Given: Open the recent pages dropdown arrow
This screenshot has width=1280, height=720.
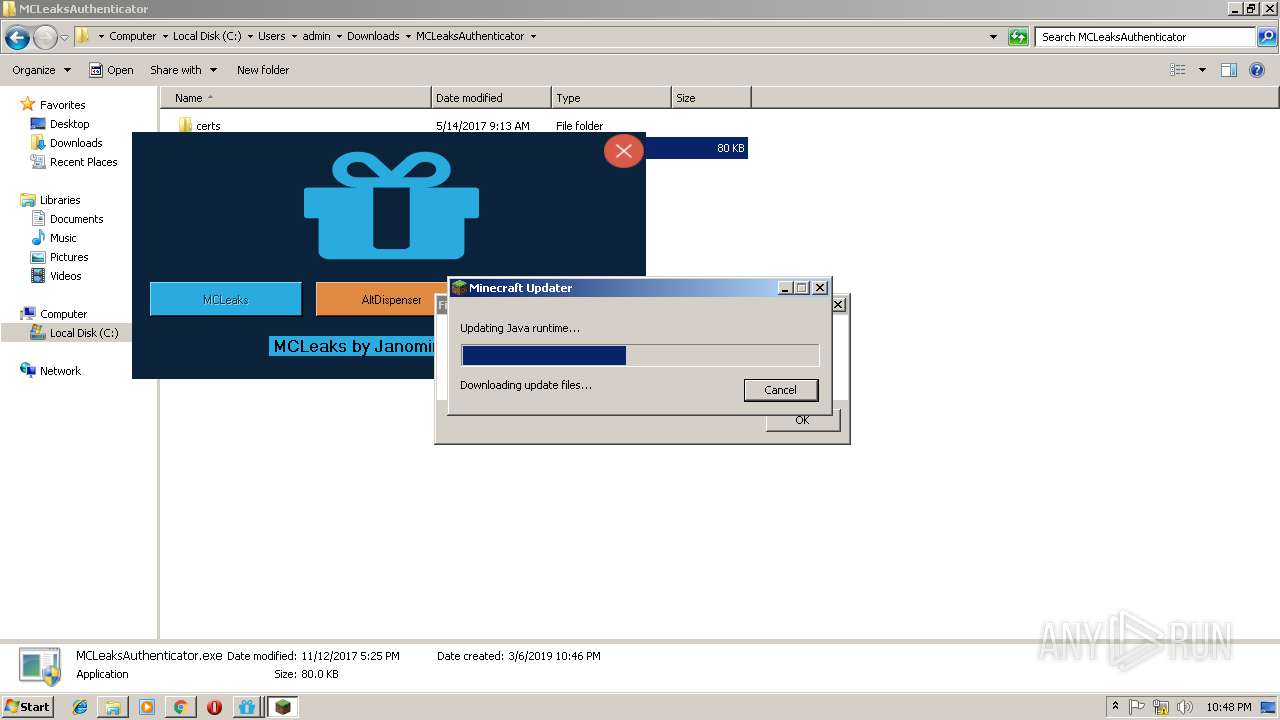Looking at the screenshot, I should tap(64, 38).
